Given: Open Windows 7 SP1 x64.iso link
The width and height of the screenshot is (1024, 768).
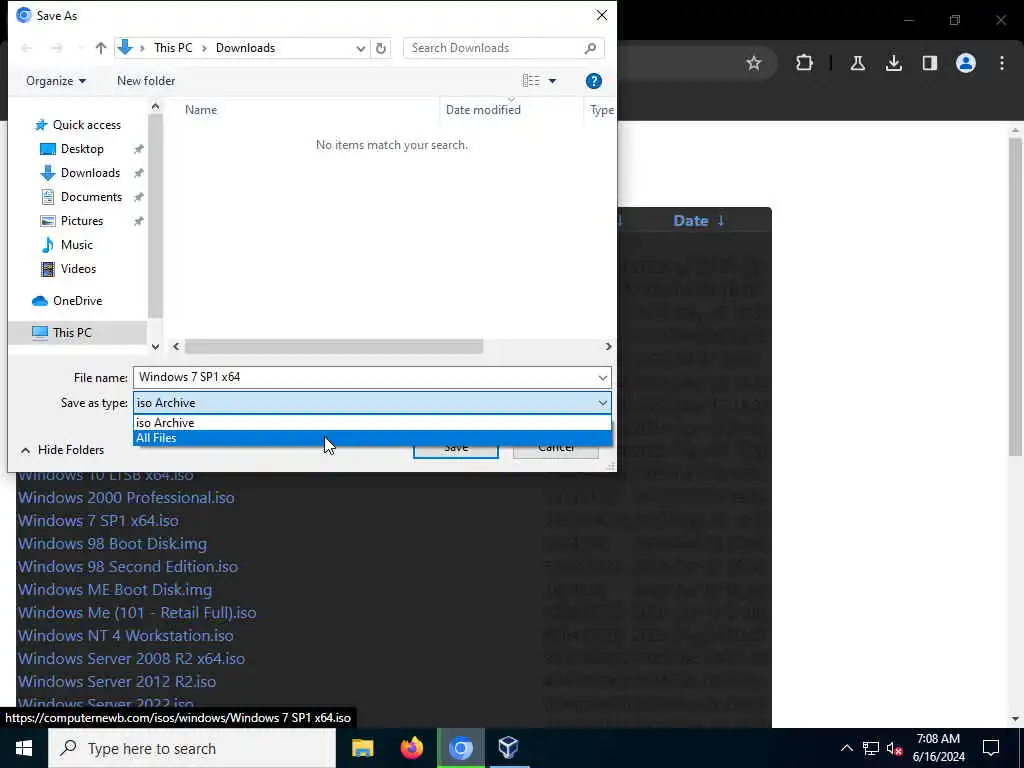Looking at the screenshot, I should (x=98, y=520).
